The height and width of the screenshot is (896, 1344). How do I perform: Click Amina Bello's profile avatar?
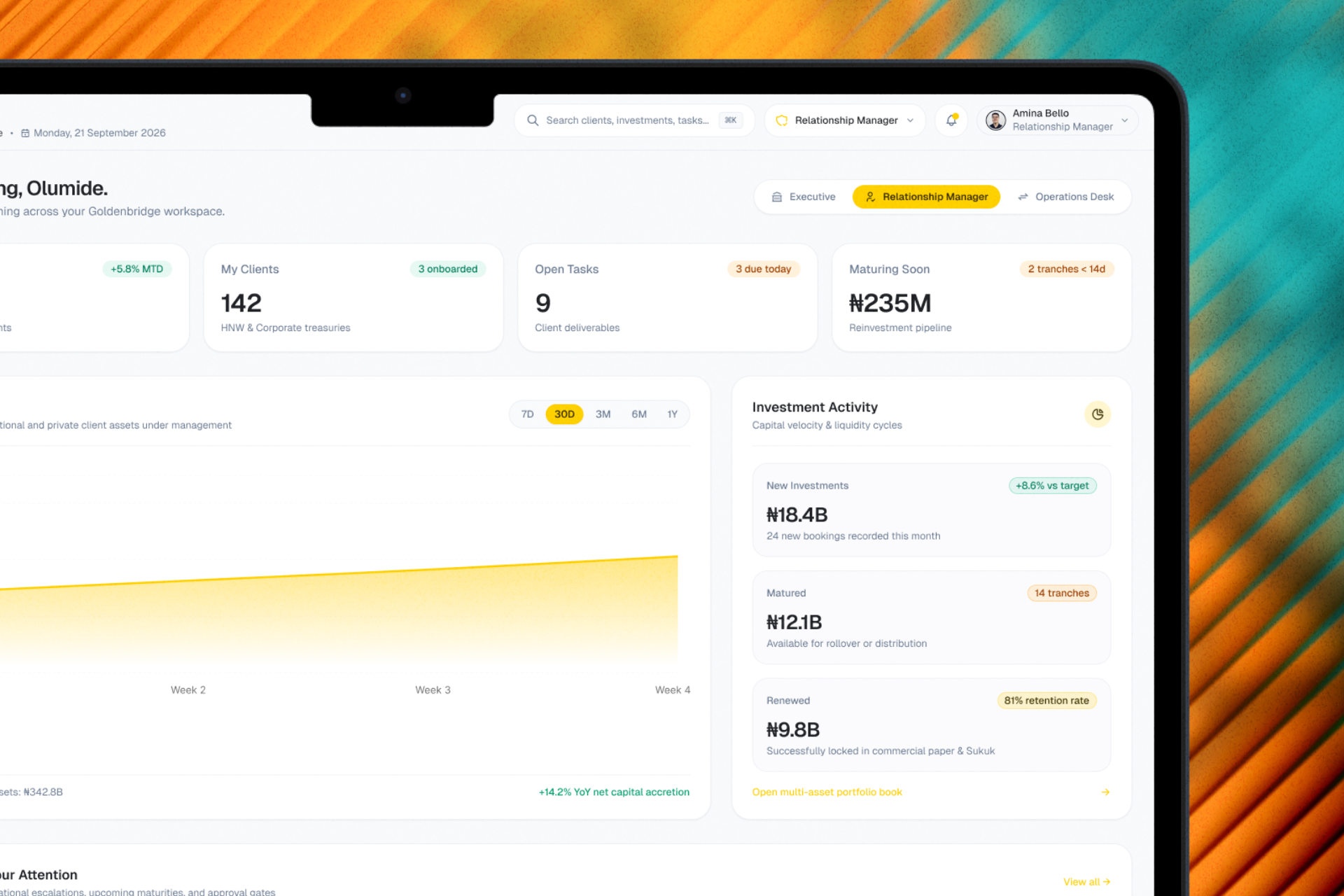995,120
